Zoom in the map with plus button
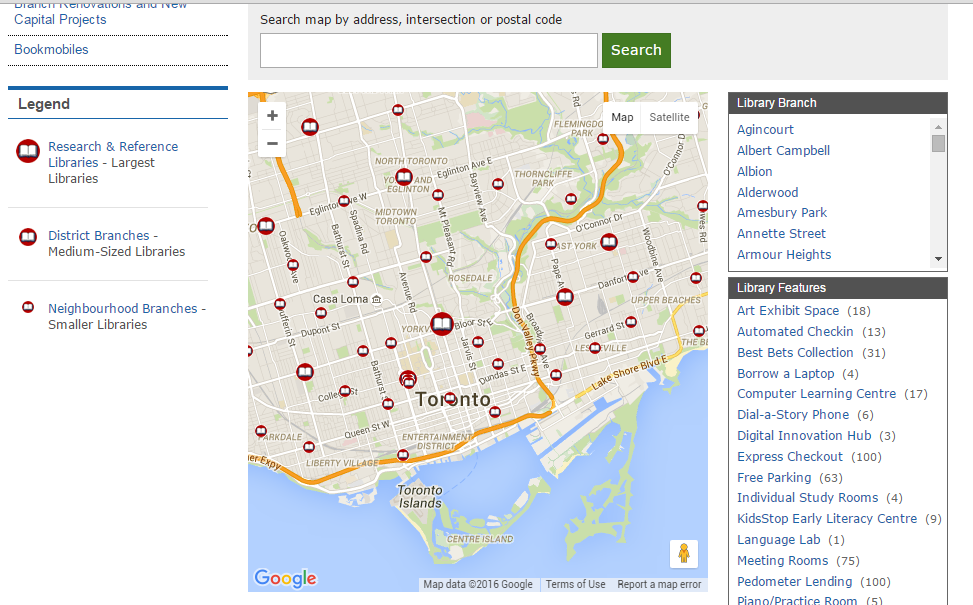This screenshot has width=973, height=605. point(272,116)
